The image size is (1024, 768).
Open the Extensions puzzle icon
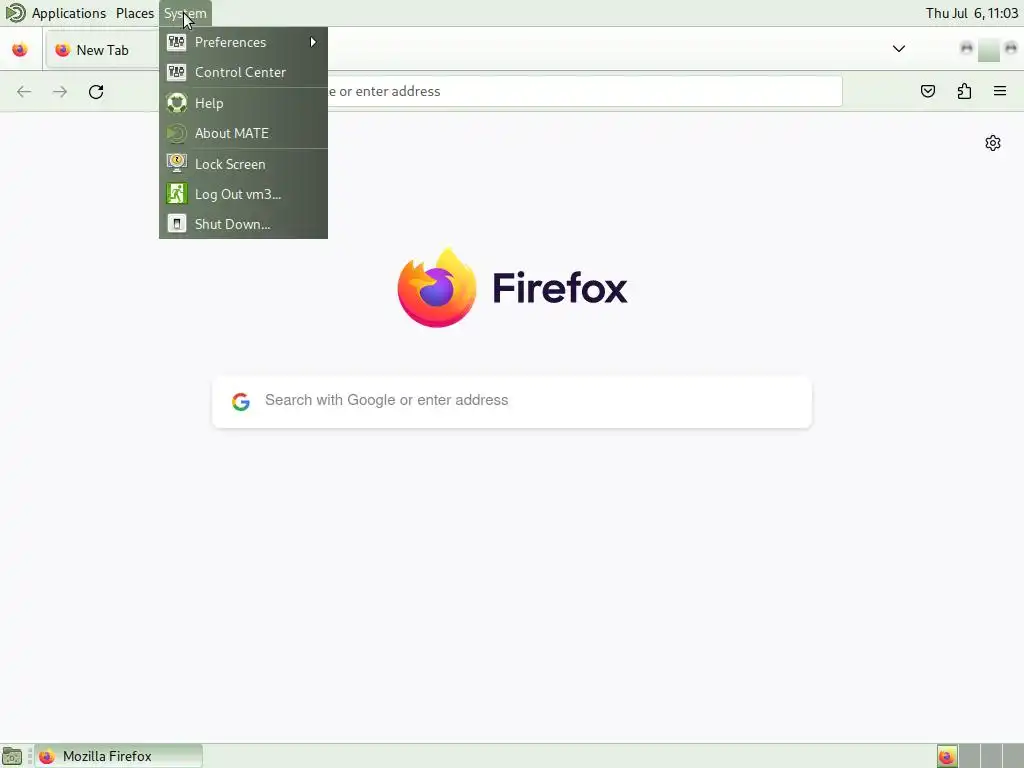pyautogui.click(x=964, y=91)
